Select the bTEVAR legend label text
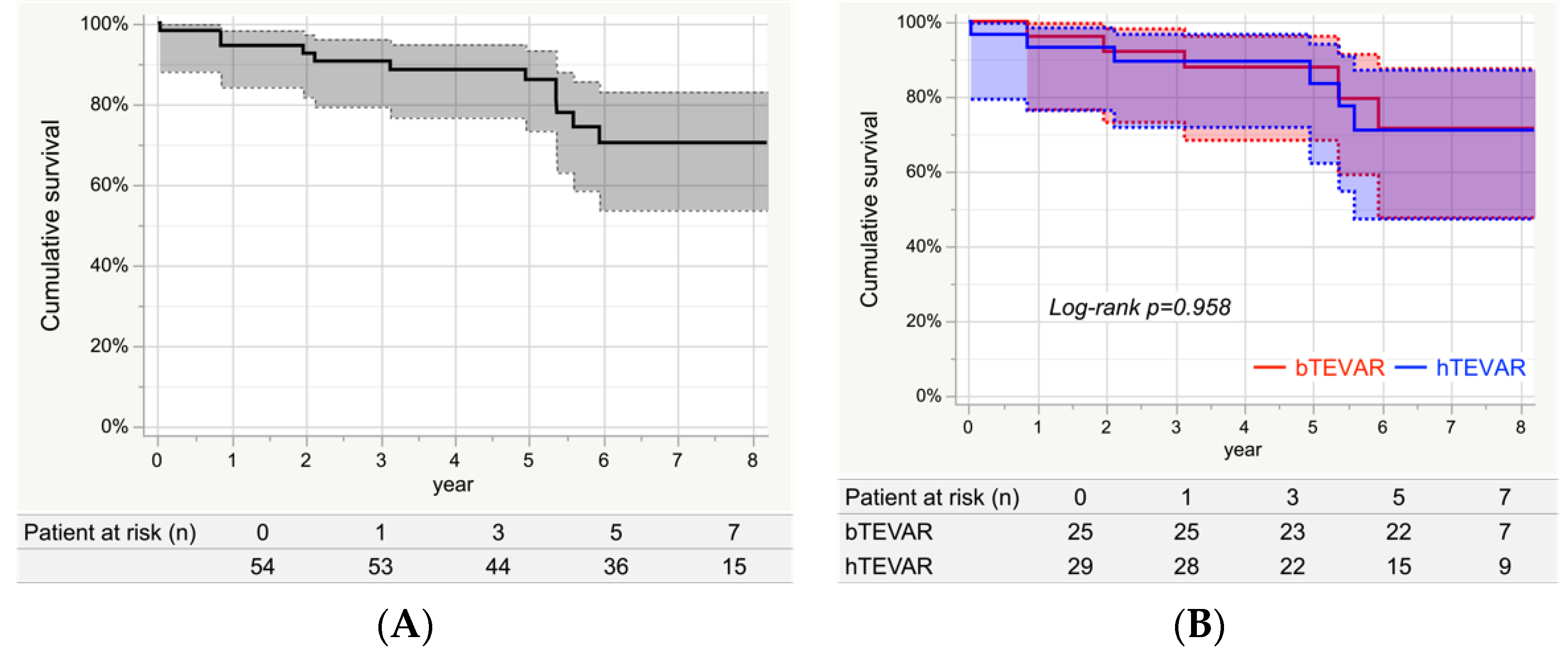 [1340, 368]
